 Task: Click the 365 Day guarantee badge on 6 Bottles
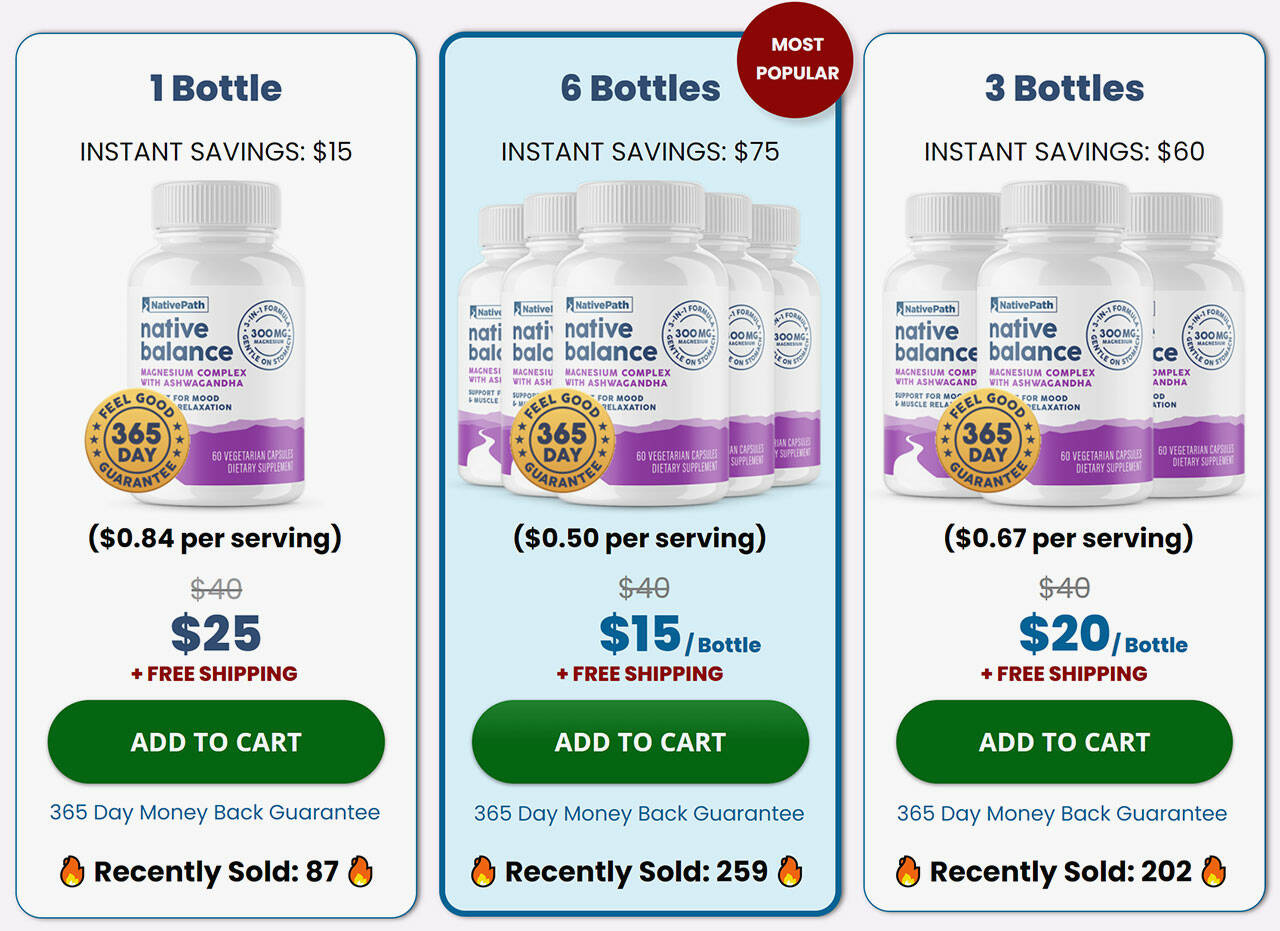click(x=561, y=441)
